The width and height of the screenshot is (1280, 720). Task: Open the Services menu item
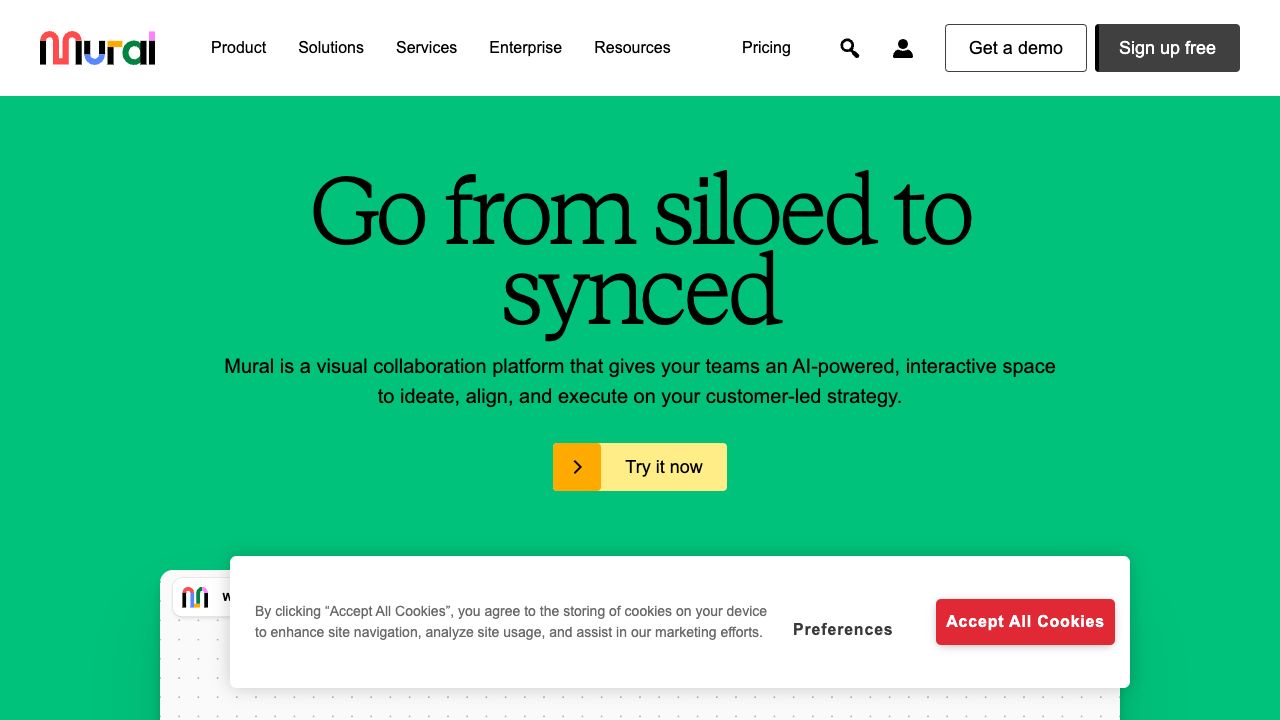[x=426, y=48]
